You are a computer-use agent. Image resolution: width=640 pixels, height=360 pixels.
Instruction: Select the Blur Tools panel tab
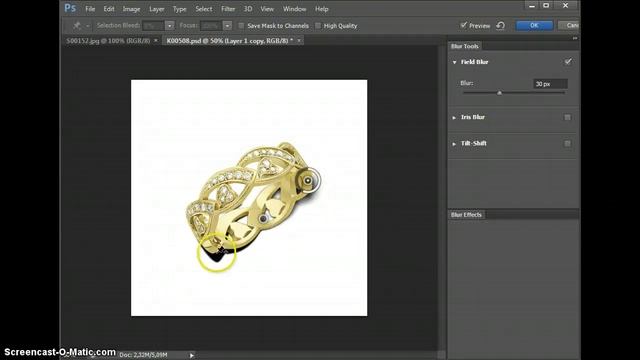pos(464,46)
